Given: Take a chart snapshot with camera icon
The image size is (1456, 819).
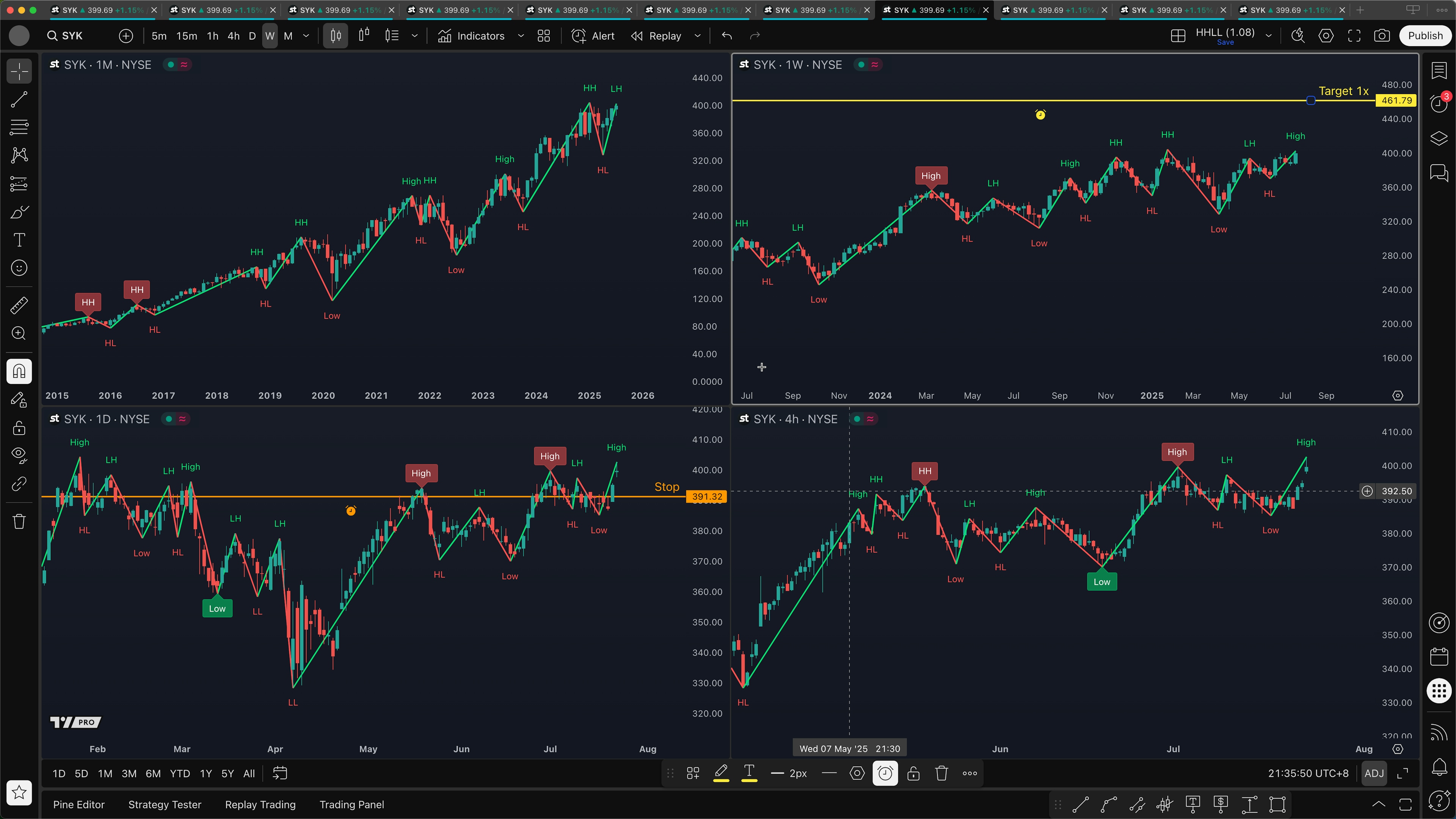Looking at the screenshot, I should [1382, 36].
